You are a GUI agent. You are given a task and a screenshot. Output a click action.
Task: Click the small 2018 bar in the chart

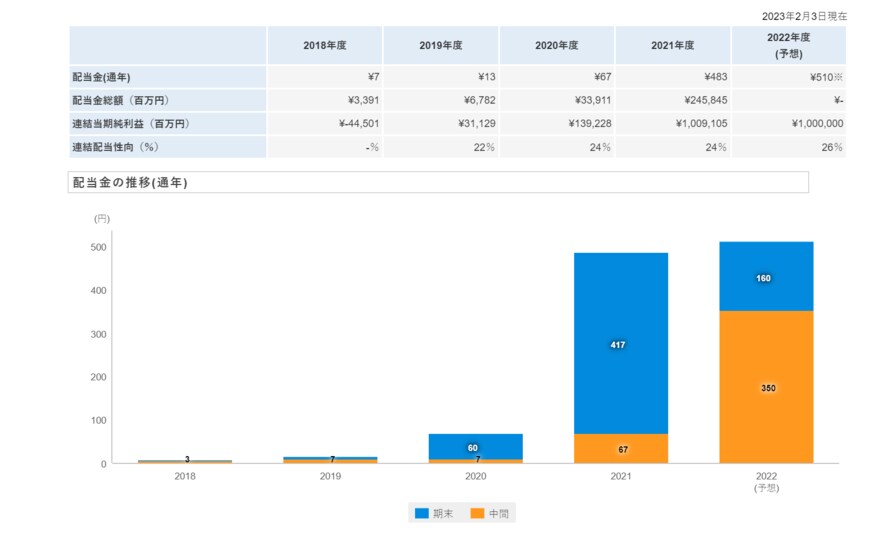coord(186,461)
